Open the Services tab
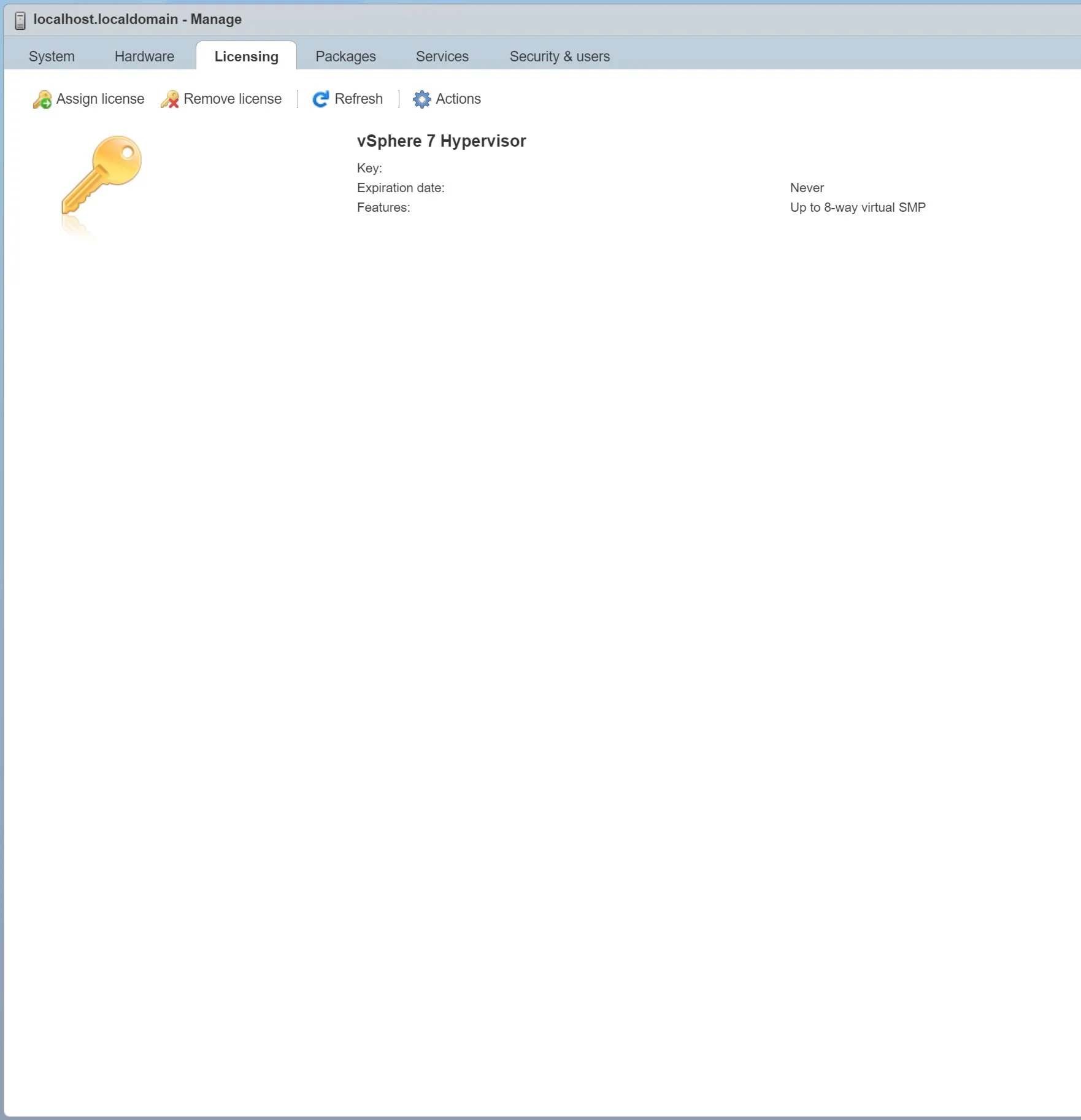The width and height of the screenshot is (1081, 1120). click(442, 56)
